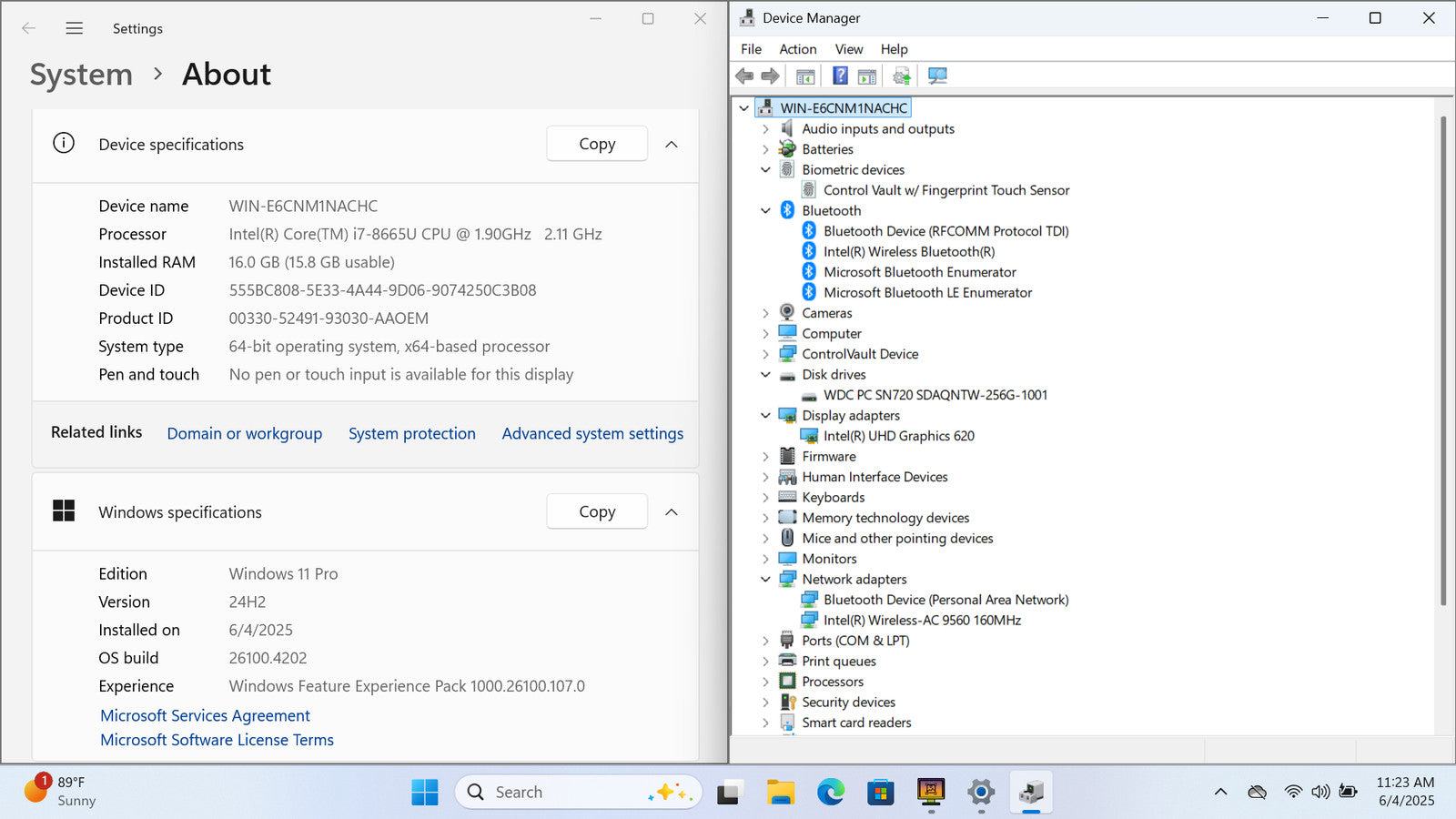The width and height of the screenshot is (1456, 819).
Task: Click Show/Hide Console Tree toolbar icon
Action: point(805,76)
